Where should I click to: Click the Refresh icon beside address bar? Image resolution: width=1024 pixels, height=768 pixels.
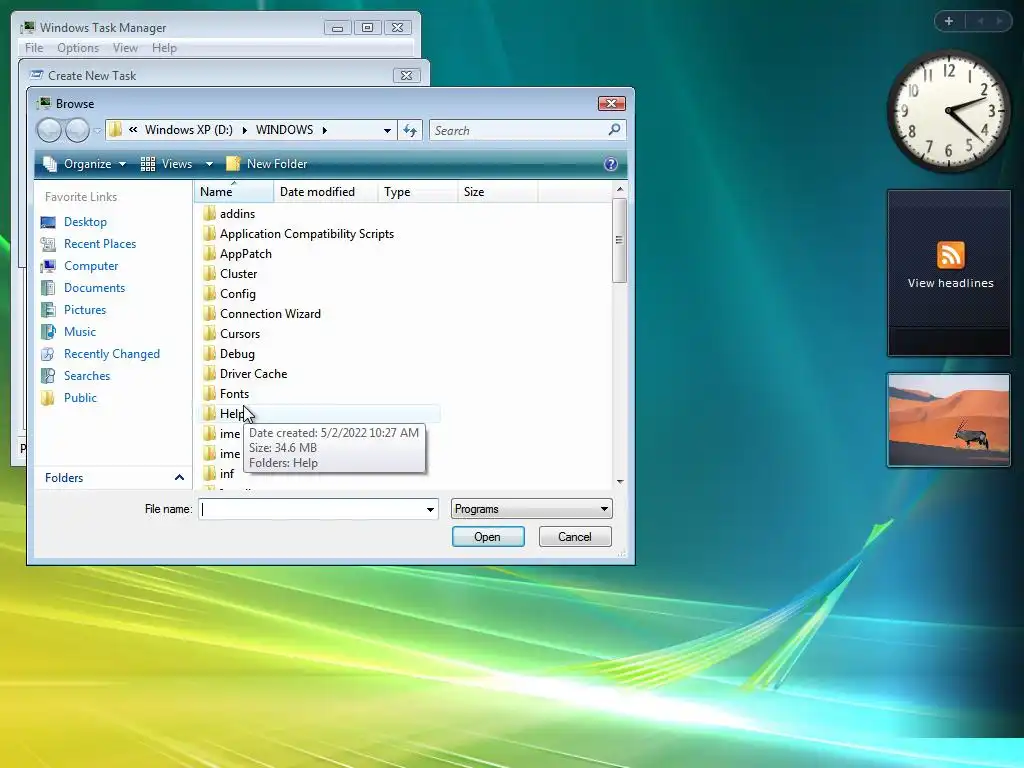[x=410, y=131]
